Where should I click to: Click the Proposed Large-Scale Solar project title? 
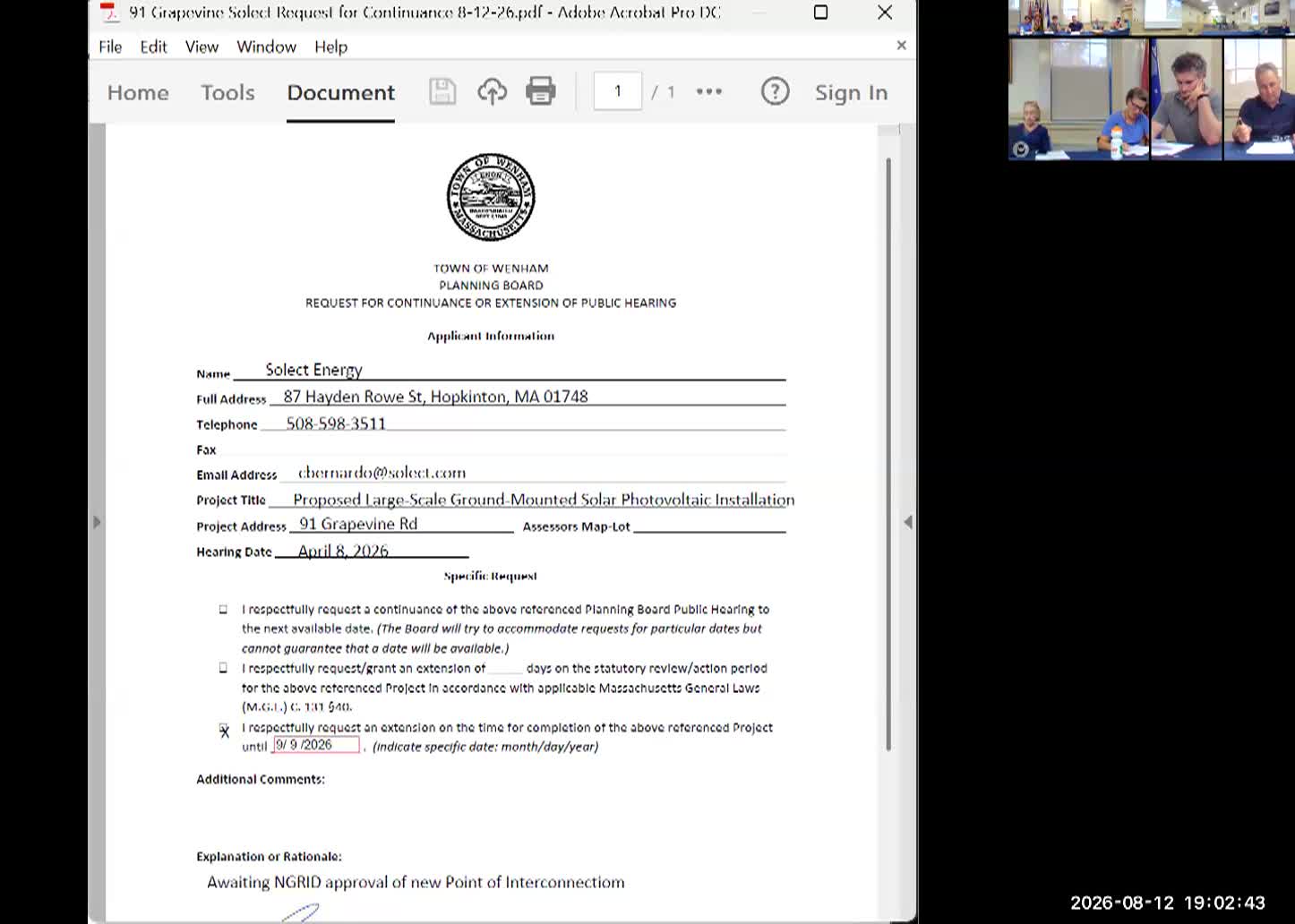(x=544, y=500)
